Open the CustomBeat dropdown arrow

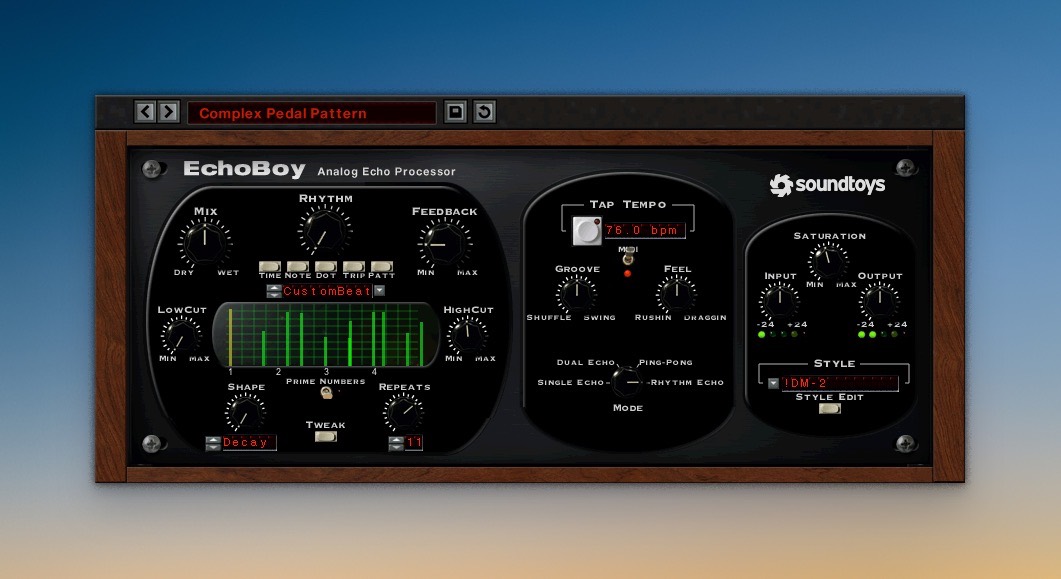(x=380, y=291)
